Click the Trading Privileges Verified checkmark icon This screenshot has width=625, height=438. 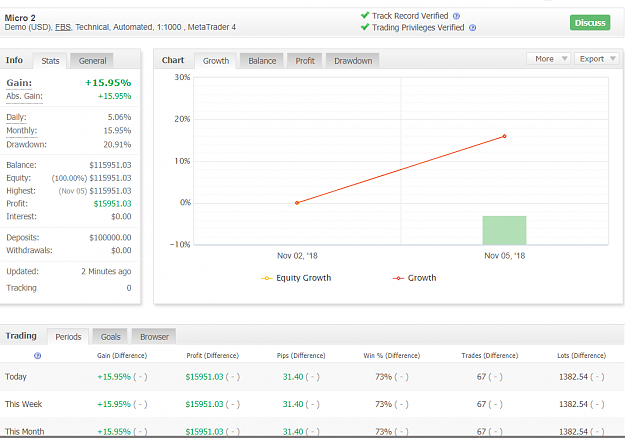click(x=364, y=27)
